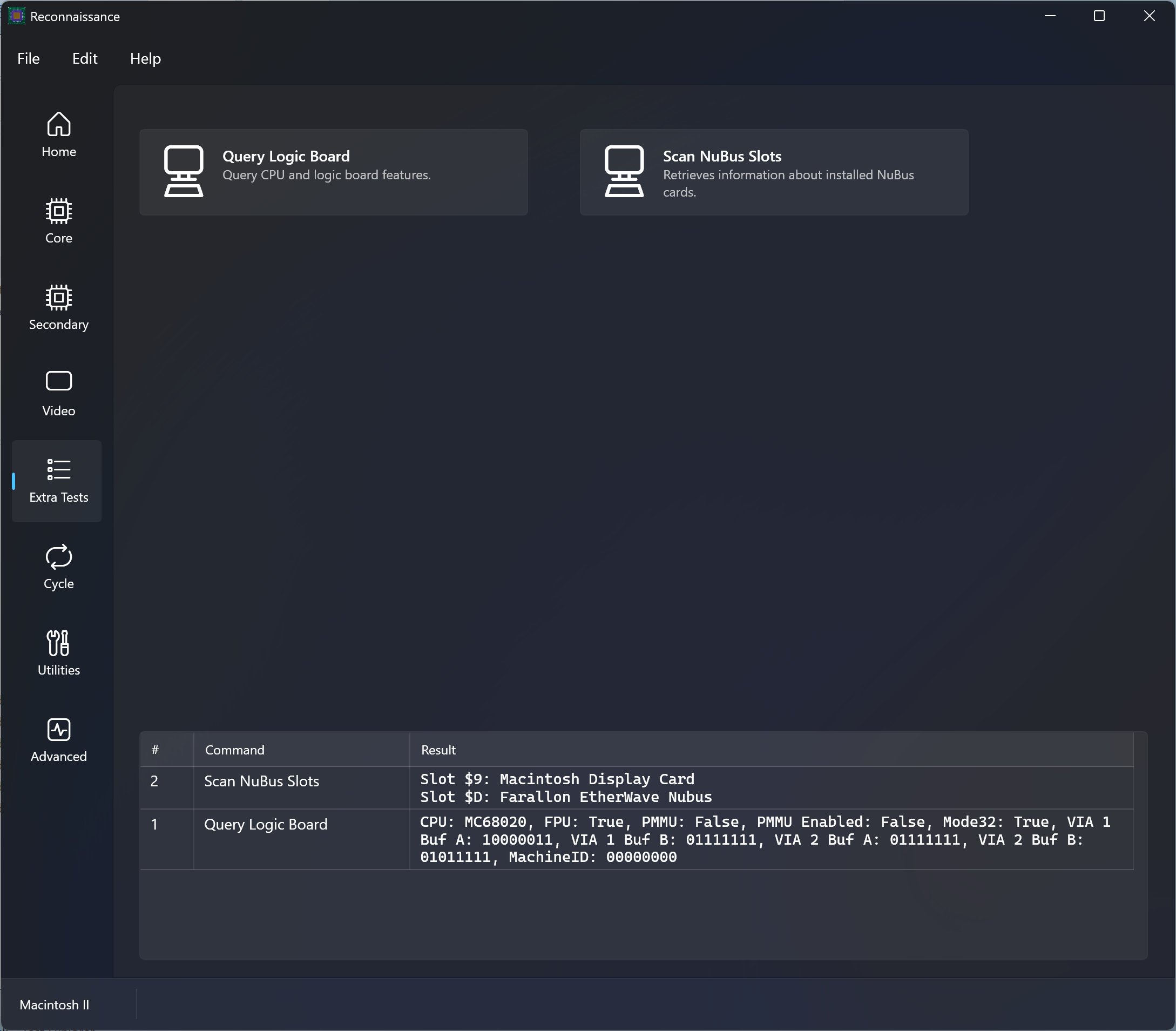Click the Scan NuBus Slots computer icon
The width and height of the screenshot is (1176, 1031).
tap(624, 171)
